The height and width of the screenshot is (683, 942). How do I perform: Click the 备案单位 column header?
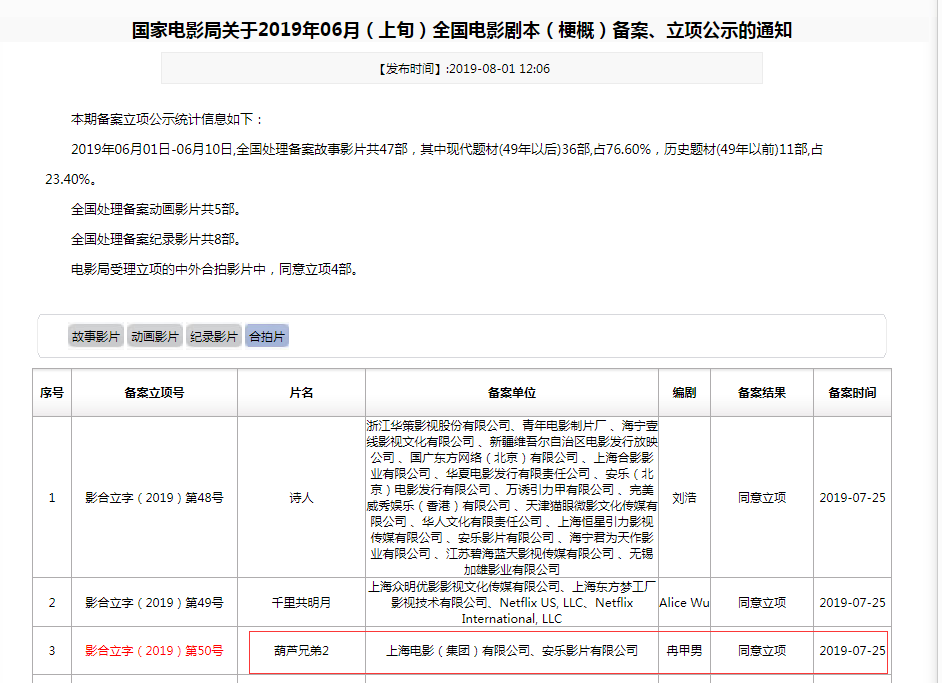(x=512, y=393)
